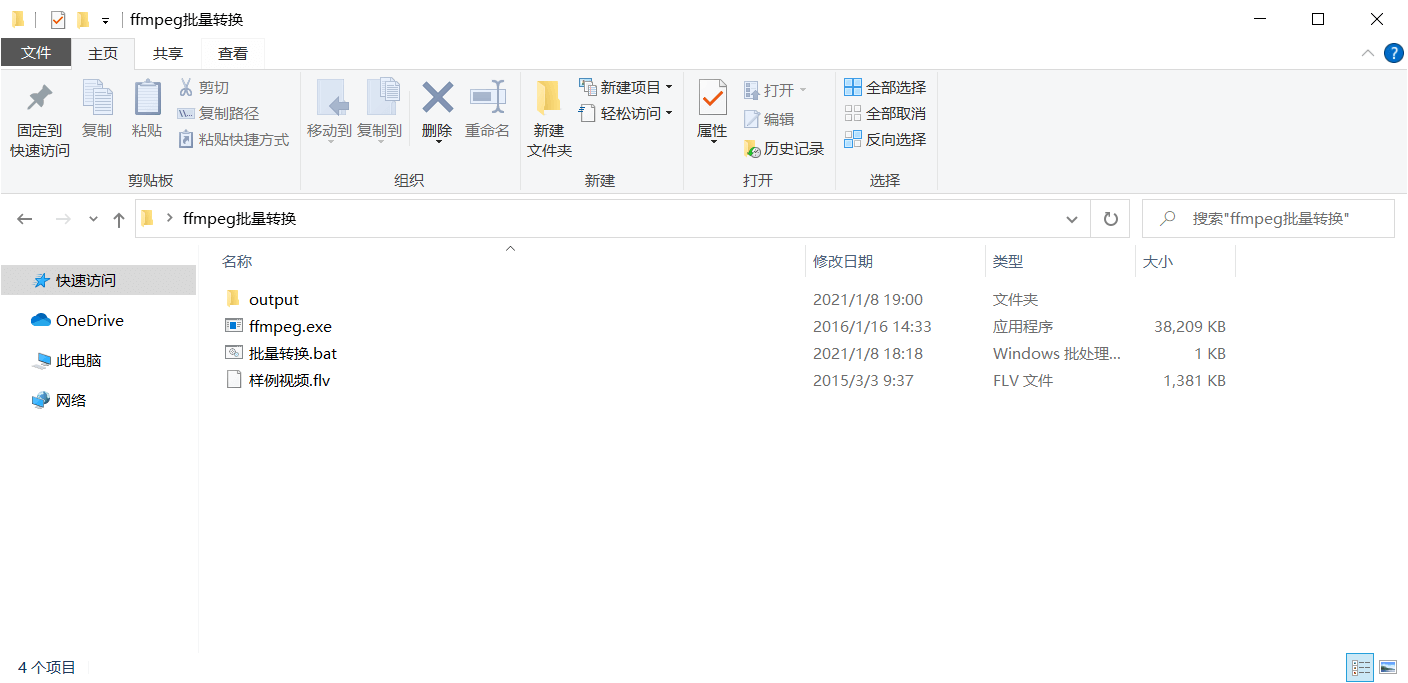The width and height of the screenshot is (1408, 683).
Task: Click 全部选择 to select all items
Action: point(885,88)
